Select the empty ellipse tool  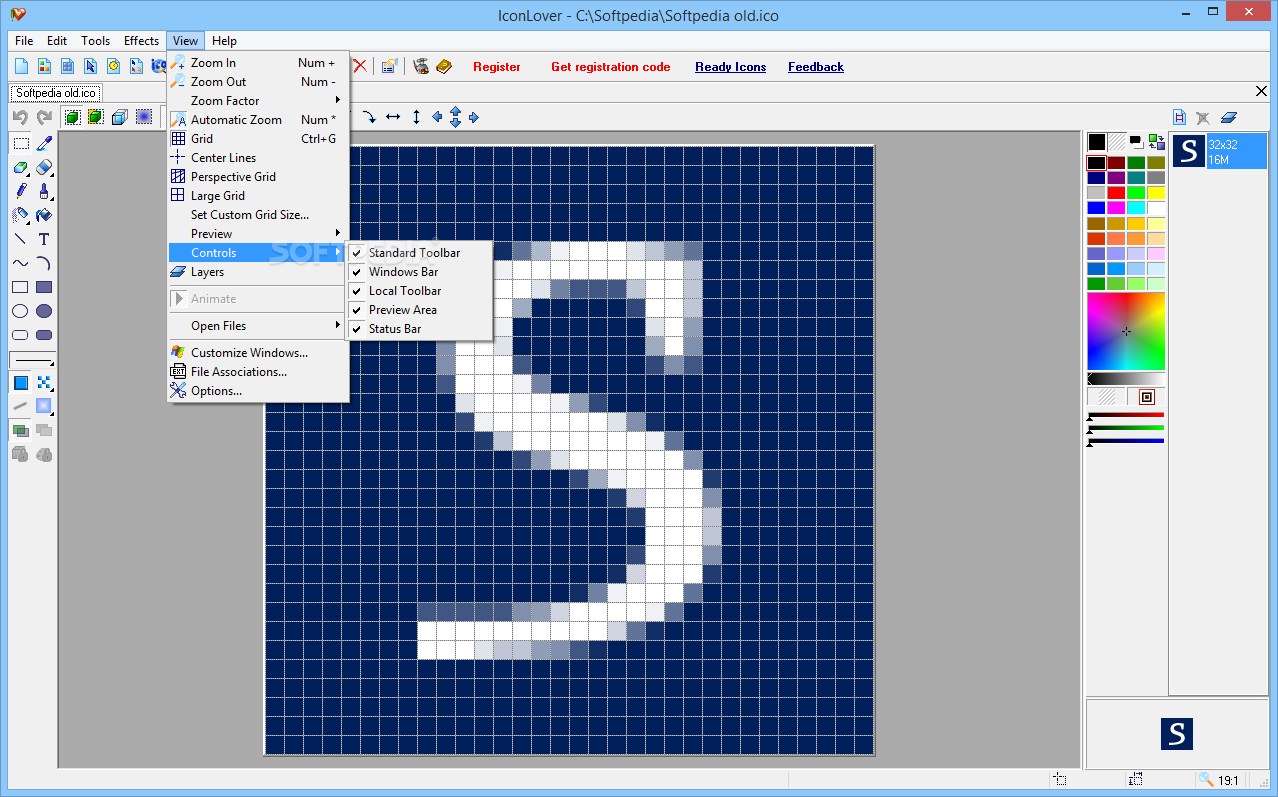coord(20,311)
